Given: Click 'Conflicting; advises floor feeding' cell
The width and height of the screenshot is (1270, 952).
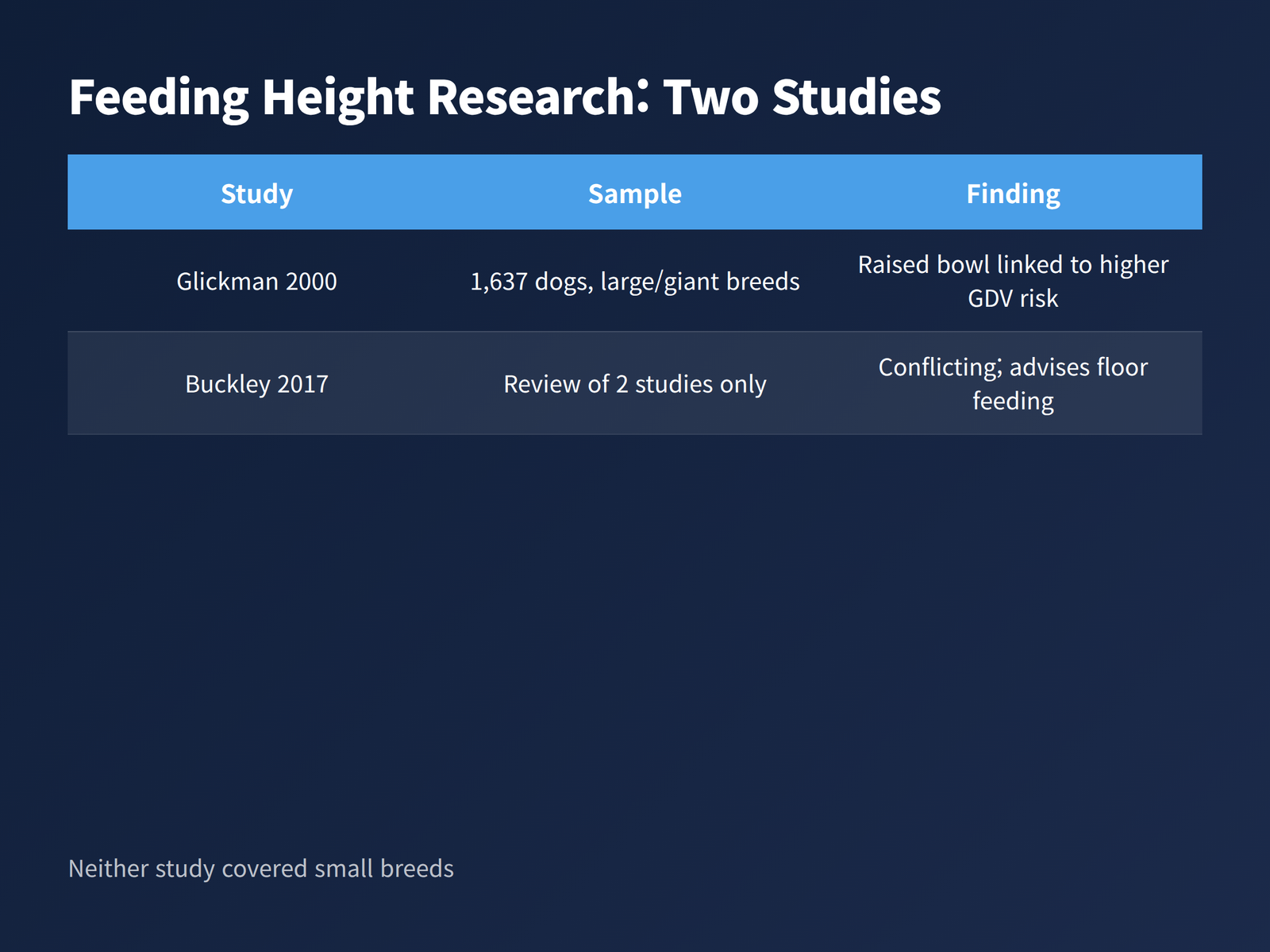Looking at the screenshot, I should coord(1013,383).
